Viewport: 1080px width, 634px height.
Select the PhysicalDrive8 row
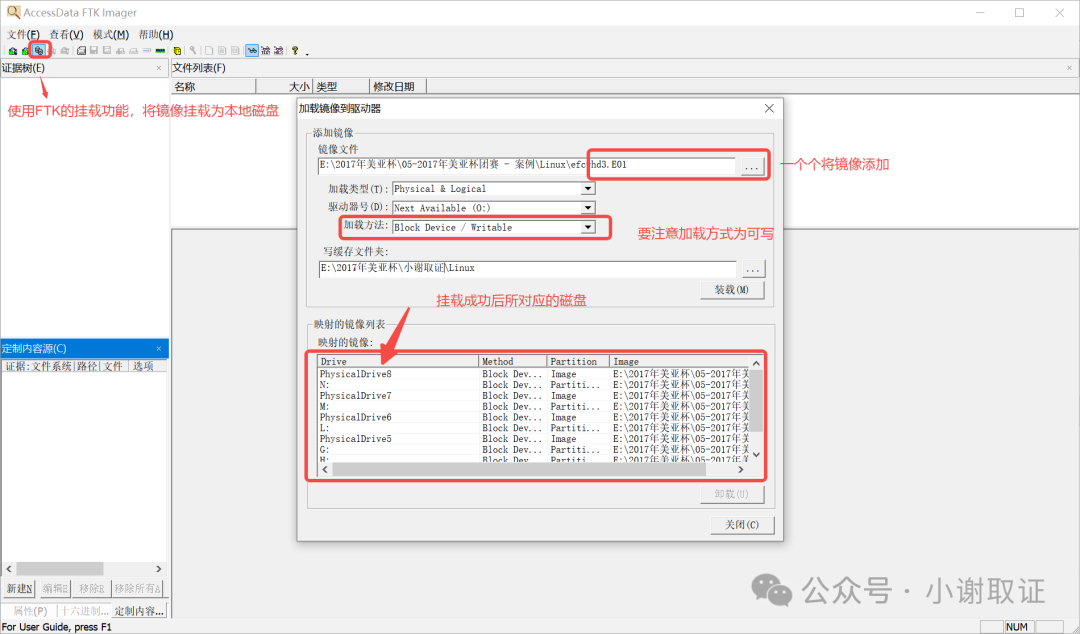pos(534,374)
